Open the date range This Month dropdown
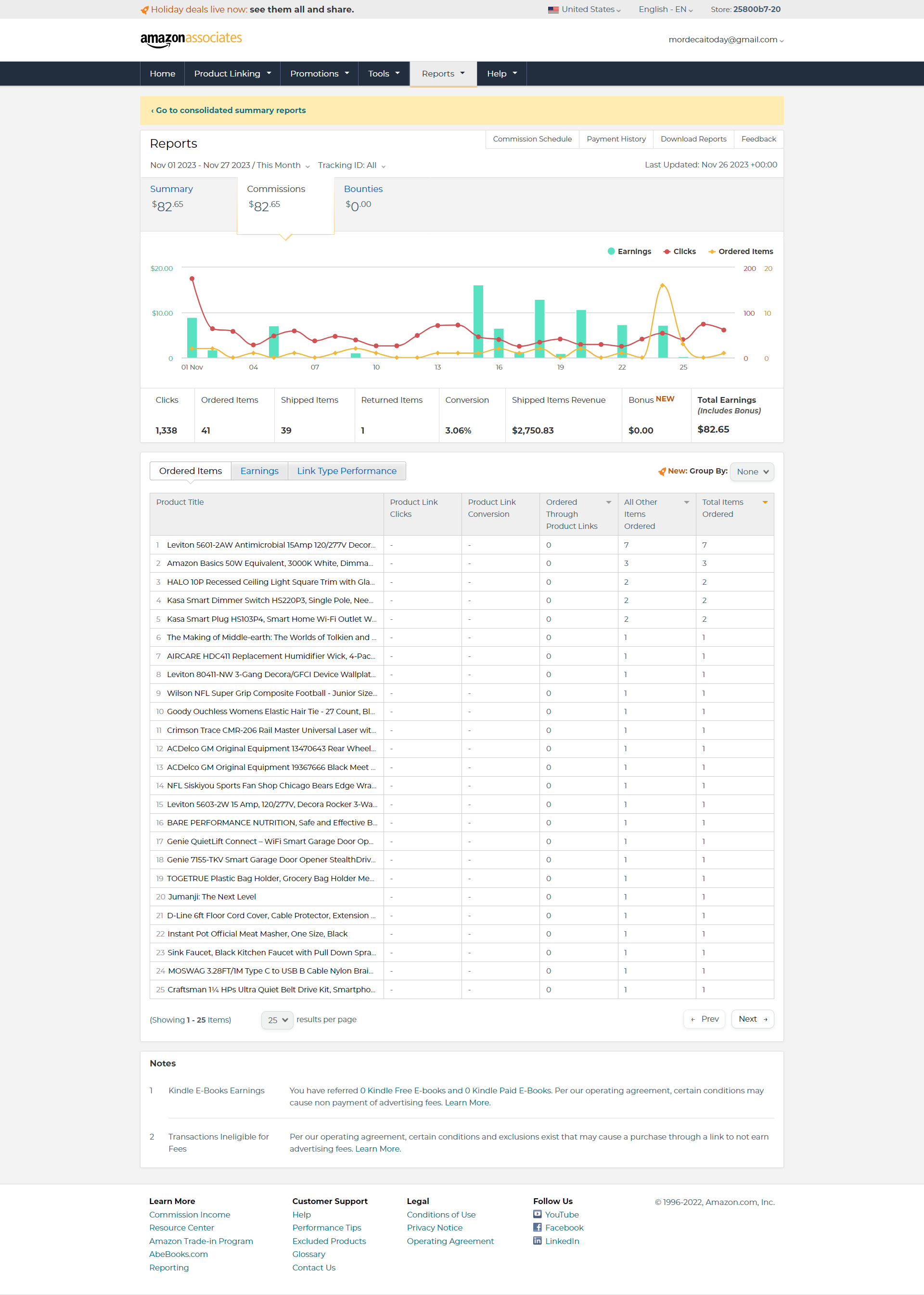Viewport: 924px width, 1295px height. pyautogui.click(x=230, y=165)
